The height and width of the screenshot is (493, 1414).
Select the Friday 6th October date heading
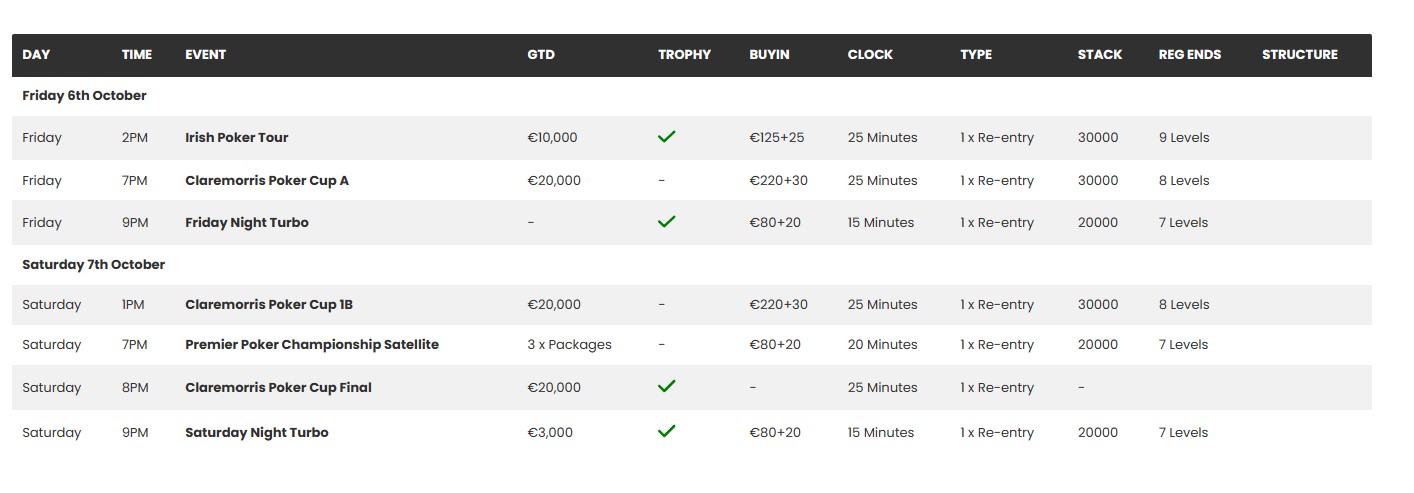(85, 96)
